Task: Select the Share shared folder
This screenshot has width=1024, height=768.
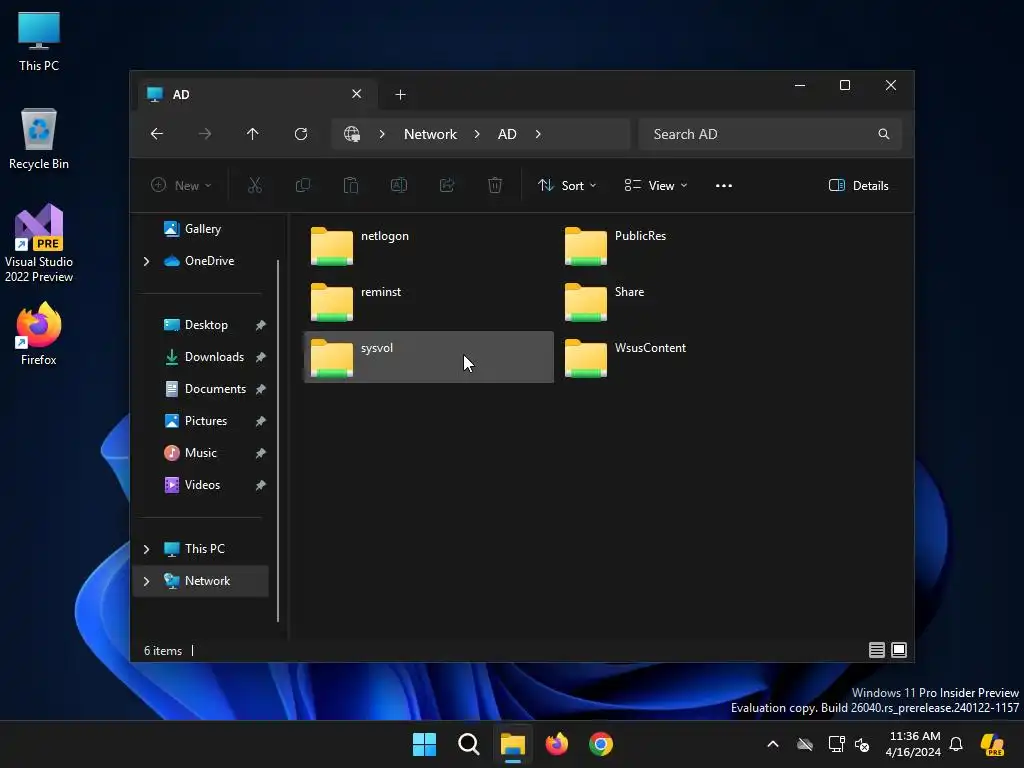Action: pyautogui.click(x=682, y=302)
